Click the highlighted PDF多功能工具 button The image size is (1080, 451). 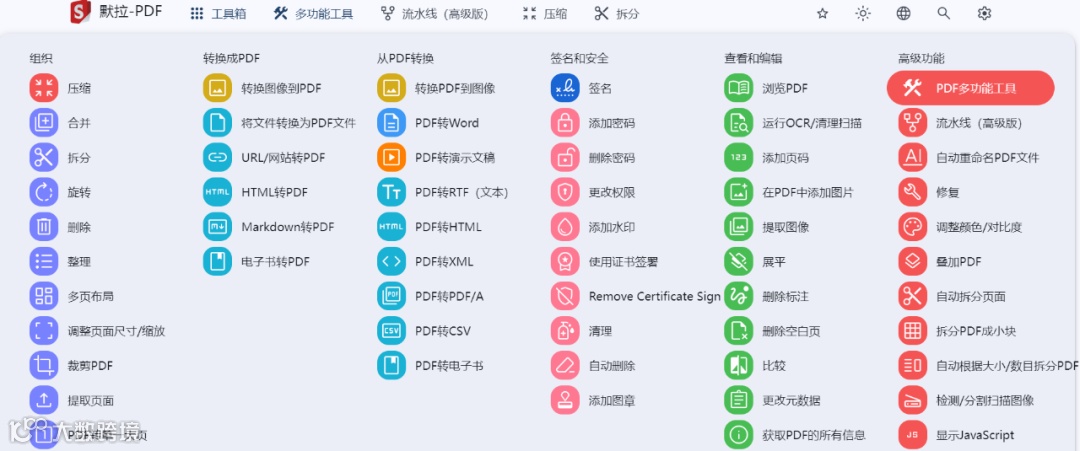click(x=970, y=88)
